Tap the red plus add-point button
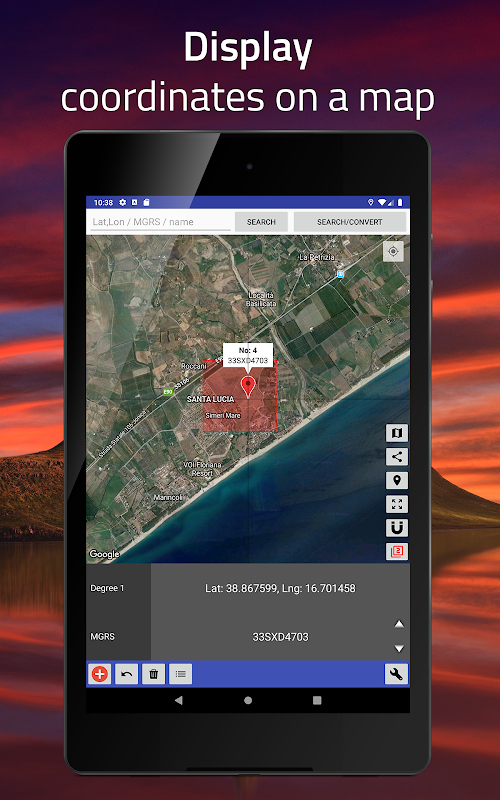This screenshot has width=500, height=800. (x=99, y=674)
